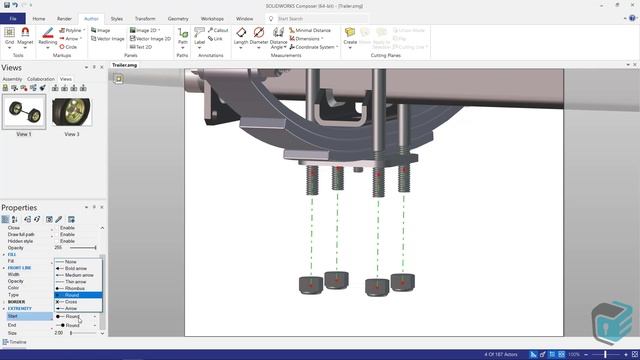Screen dimensions: 640x360
Task: Select the Diameter measurement tool
Action: point(259,33)
